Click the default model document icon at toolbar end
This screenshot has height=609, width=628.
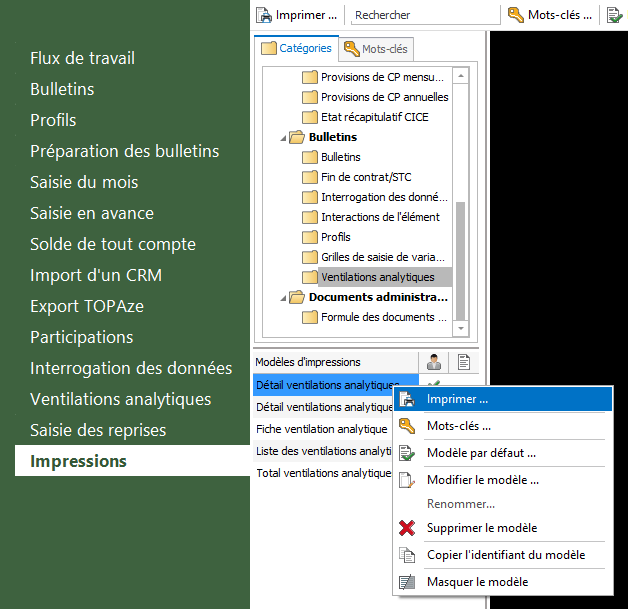614,15
